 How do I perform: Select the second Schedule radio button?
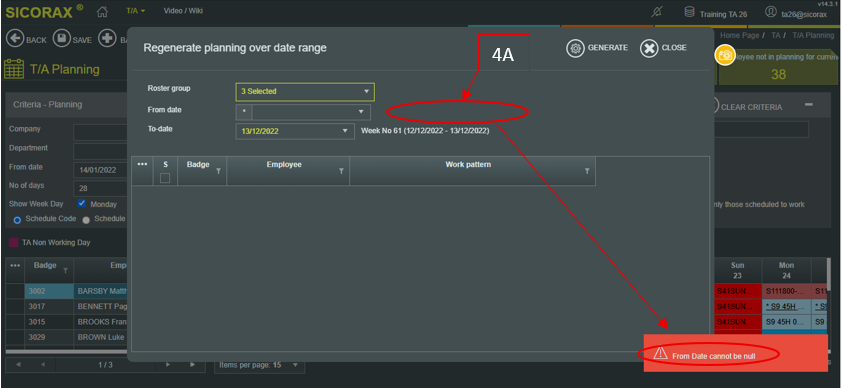point(86,220)
